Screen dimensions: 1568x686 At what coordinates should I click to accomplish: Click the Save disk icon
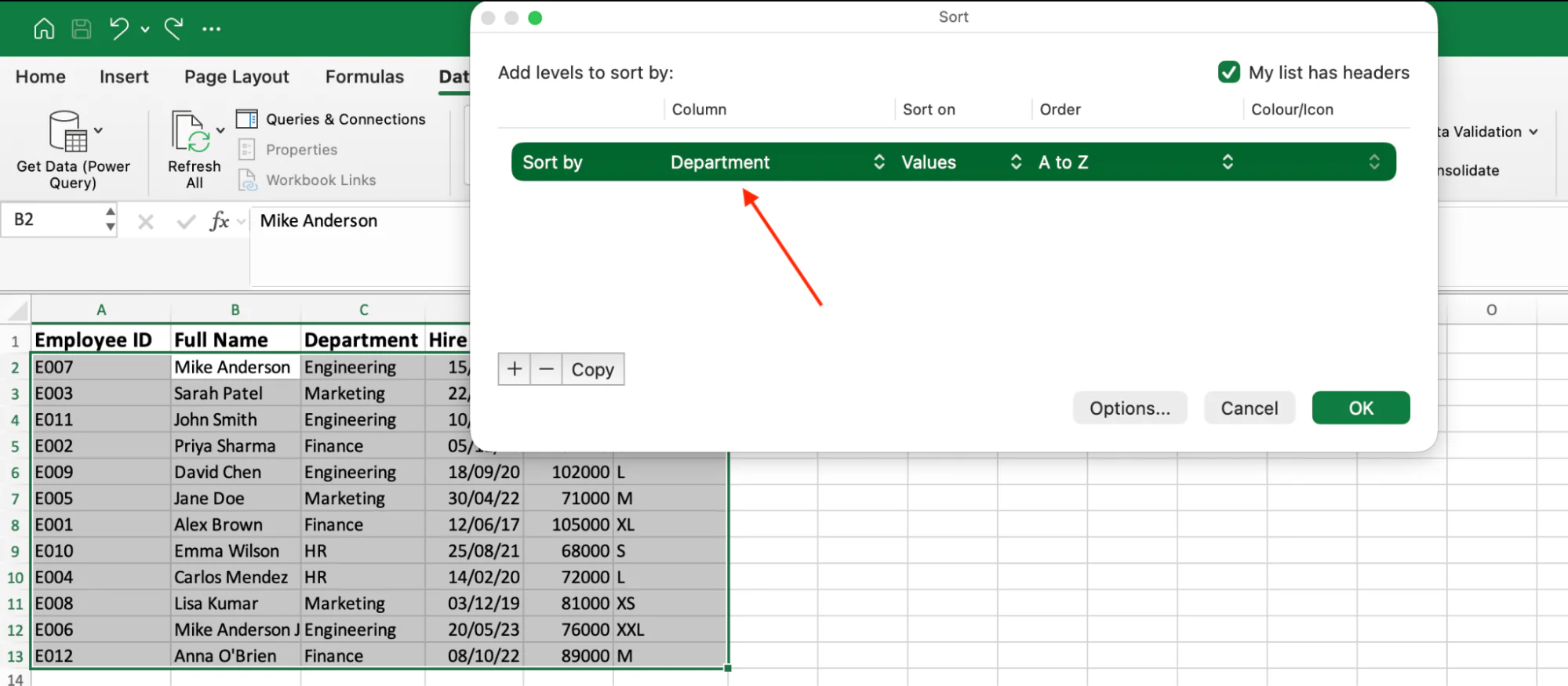(x=82, y=29)
